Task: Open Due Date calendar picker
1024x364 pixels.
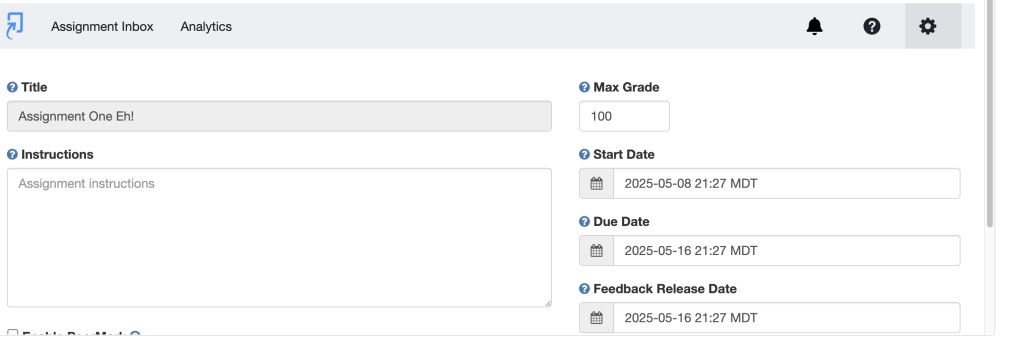Action: pos(596,251)
